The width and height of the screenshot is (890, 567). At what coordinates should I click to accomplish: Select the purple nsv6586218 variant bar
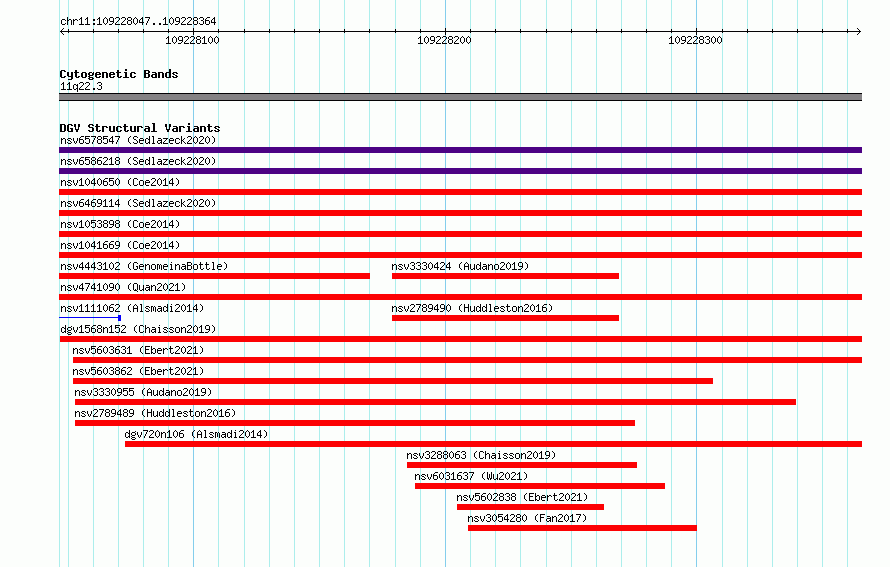(x=460, y=171)
